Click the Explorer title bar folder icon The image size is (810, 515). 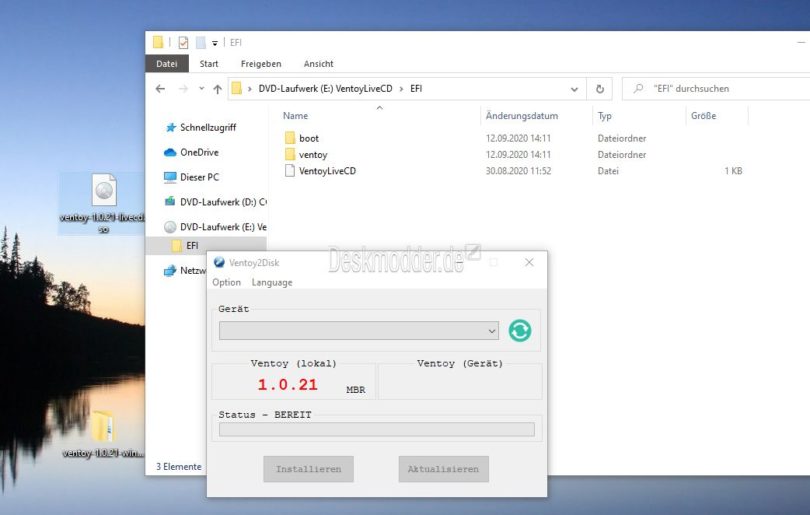coord(158,42)
